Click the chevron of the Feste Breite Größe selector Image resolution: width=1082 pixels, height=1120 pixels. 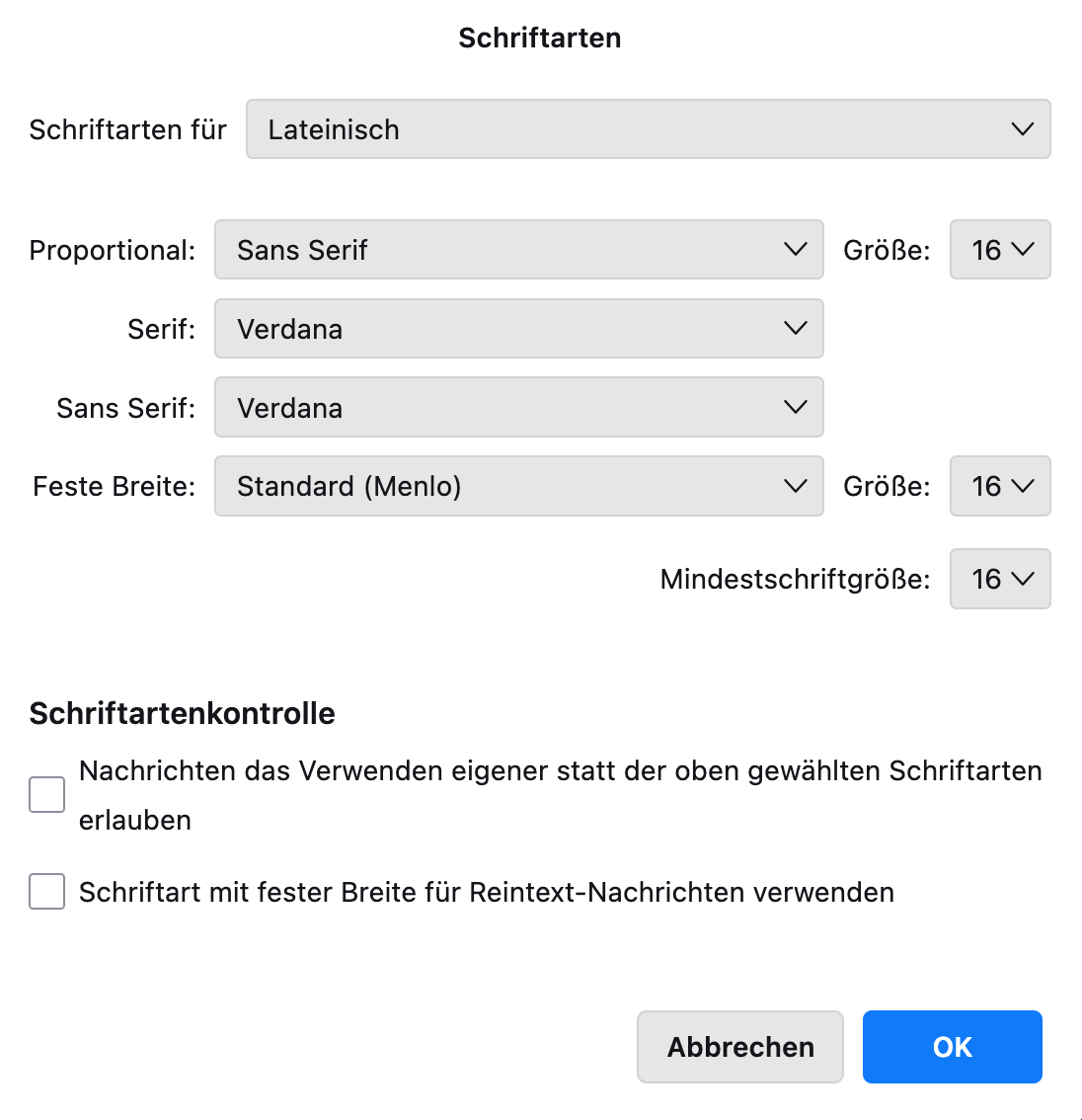[x=1023, y=486]
